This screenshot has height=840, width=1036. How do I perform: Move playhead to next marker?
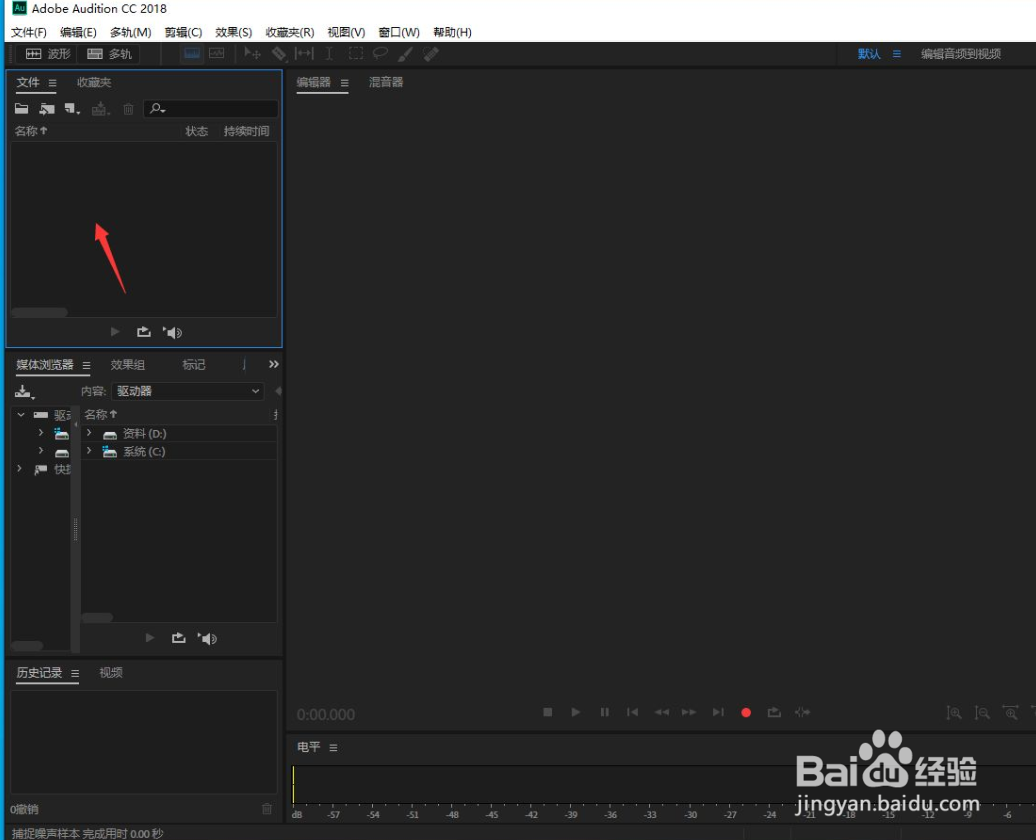(718, 712)
